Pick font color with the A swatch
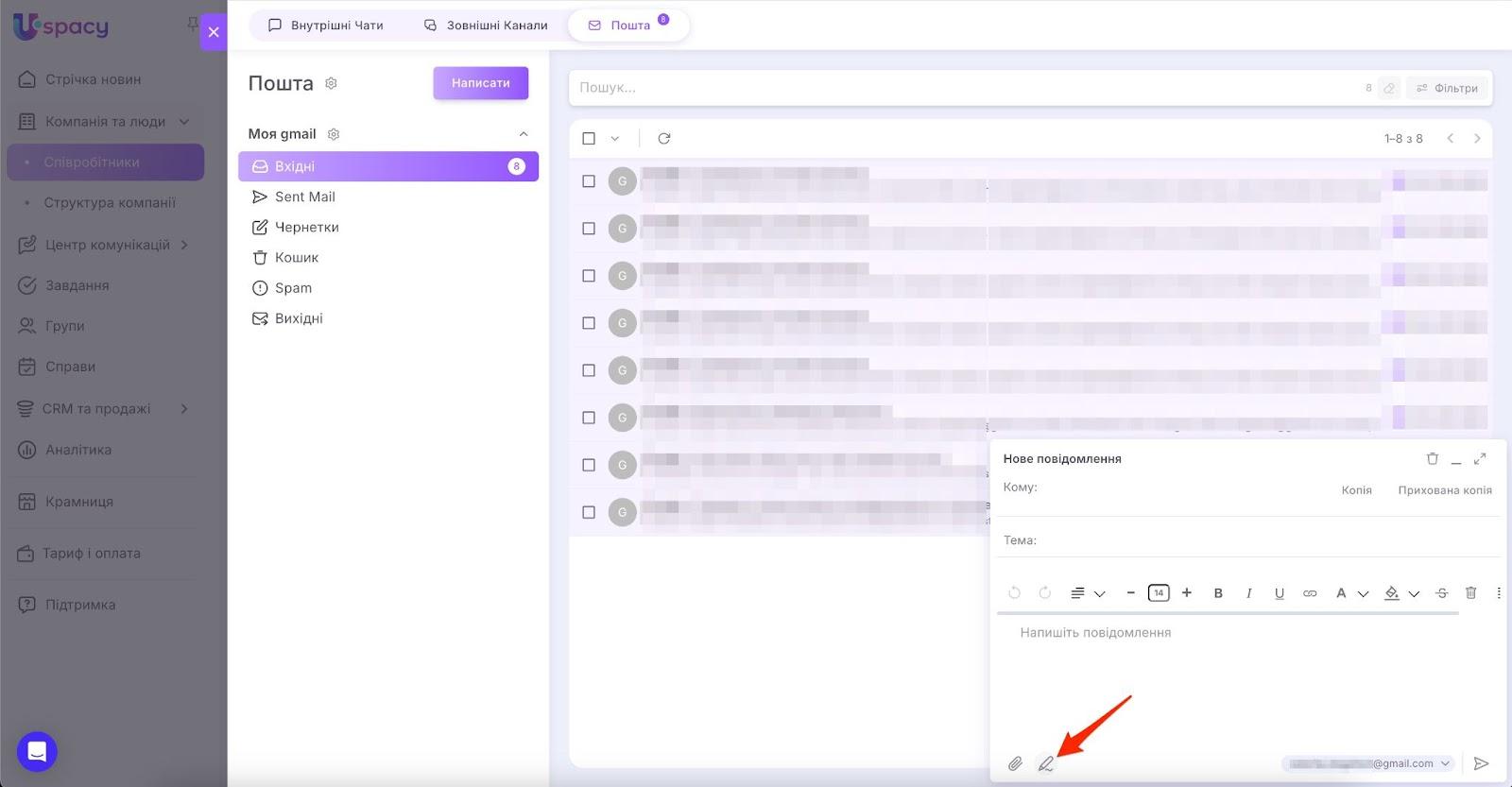The width and height of the screenshot is (1512, 787). tap(1341, 593)
